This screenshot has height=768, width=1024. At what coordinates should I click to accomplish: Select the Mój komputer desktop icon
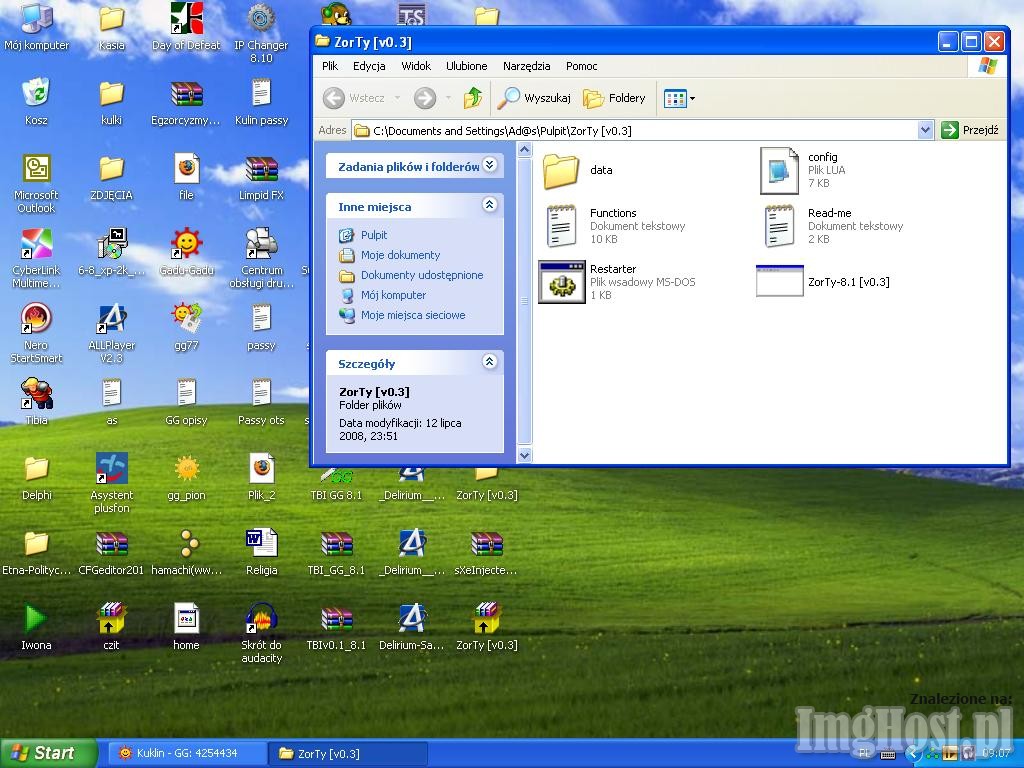37,27
